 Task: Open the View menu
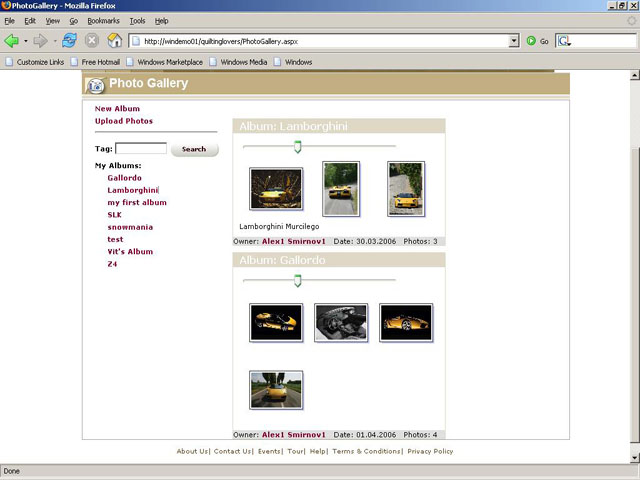pos(53,21)
